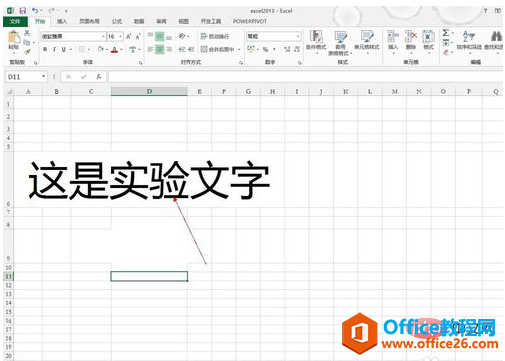Click the Merge and Center 合并后居中 button
This screenshot has height=361, width=505.
(x=218, y=49)
